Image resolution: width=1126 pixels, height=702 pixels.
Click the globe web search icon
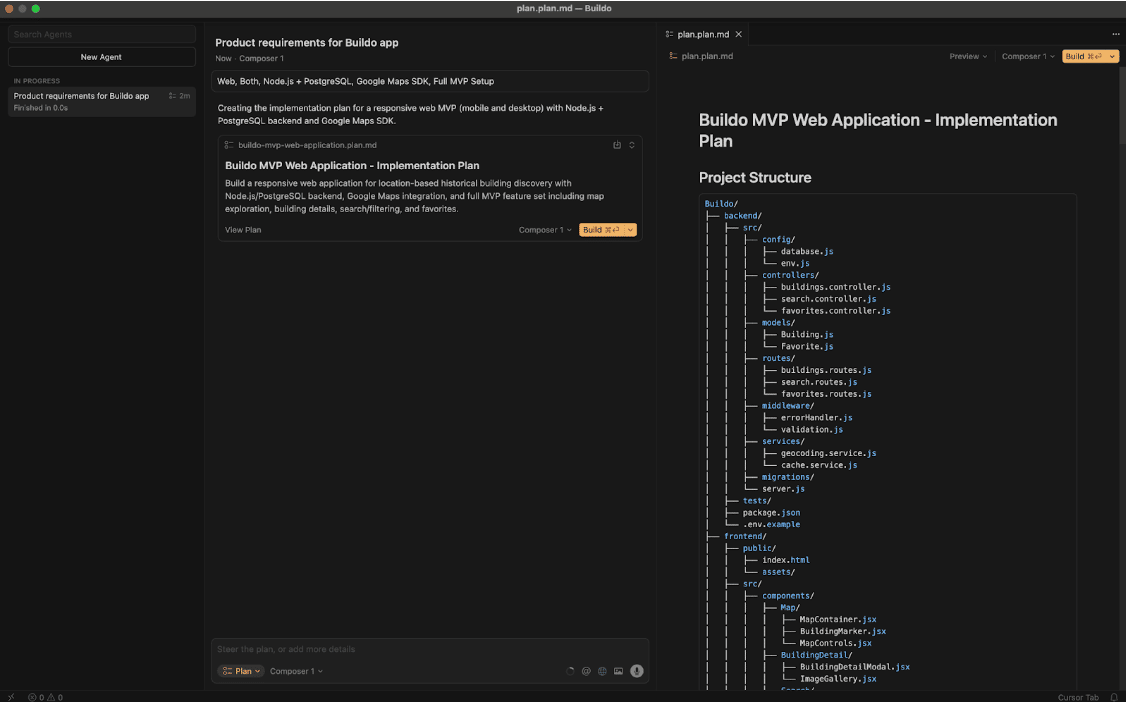point(602,671)
